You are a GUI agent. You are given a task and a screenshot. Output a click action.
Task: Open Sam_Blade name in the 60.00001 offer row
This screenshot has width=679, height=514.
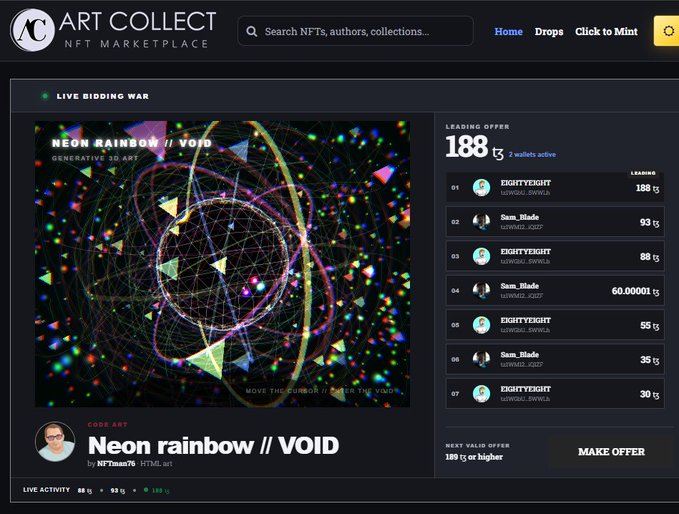[520, 286]
